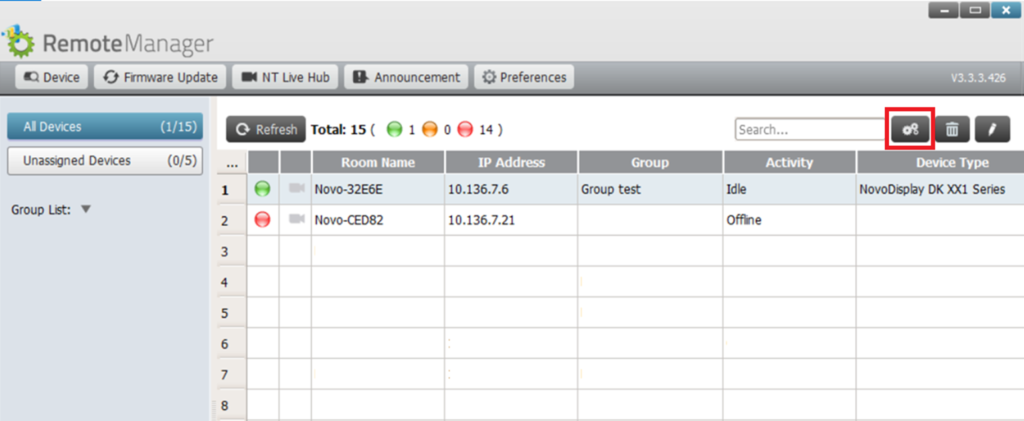Minimize the RemoteManager window
This screenshot has width=1024, height=421.
943,10
